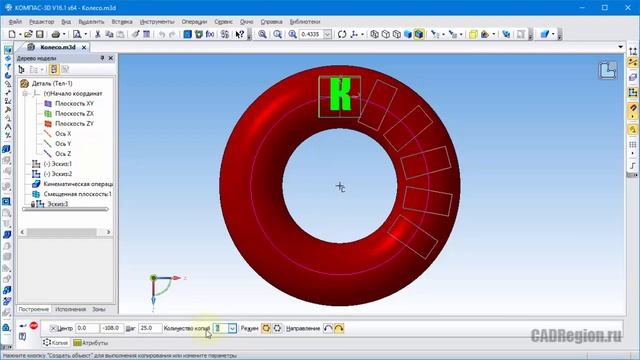640x360 pixels.
Task: Open the zoom scale dropdown
Action: (327, 34)
